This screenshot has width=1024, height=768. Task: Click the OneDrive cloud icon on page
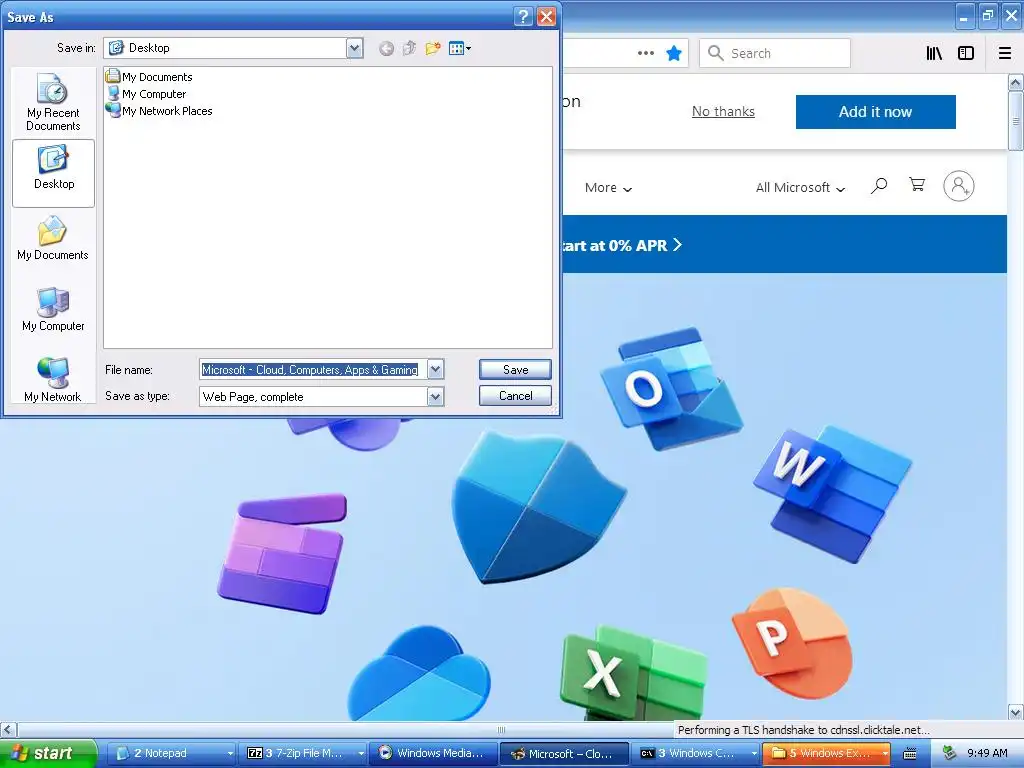pos(418,674)
